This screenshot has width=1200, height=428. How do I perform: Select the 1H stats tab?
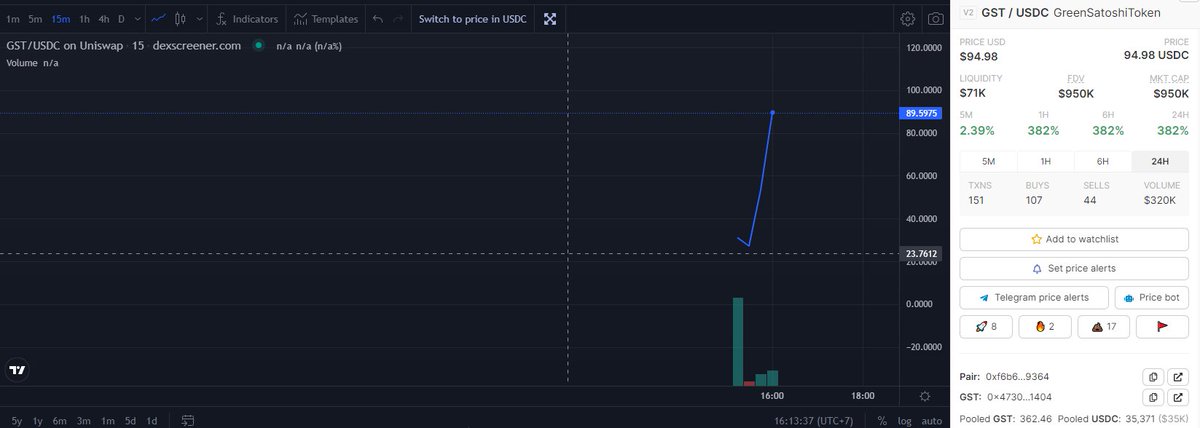pos(1045,161)
